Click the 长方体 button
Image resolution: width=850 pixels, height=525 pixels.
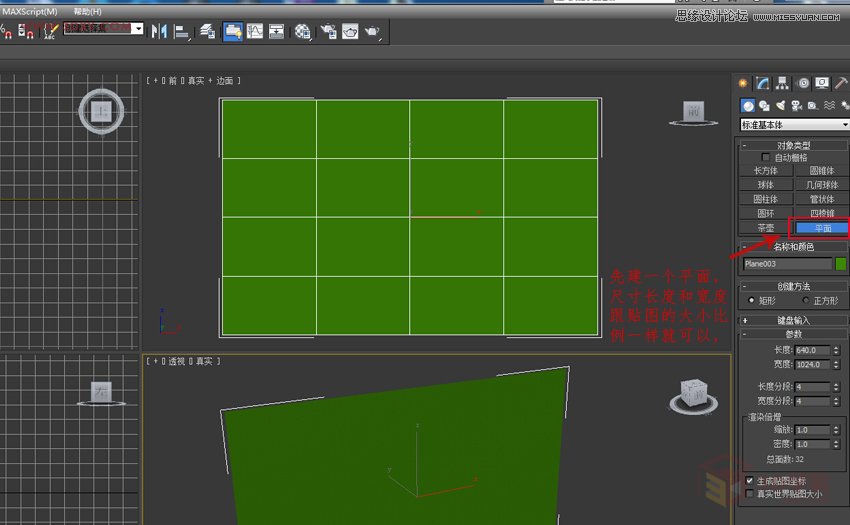pyautogui.click(x=765, y=170)
